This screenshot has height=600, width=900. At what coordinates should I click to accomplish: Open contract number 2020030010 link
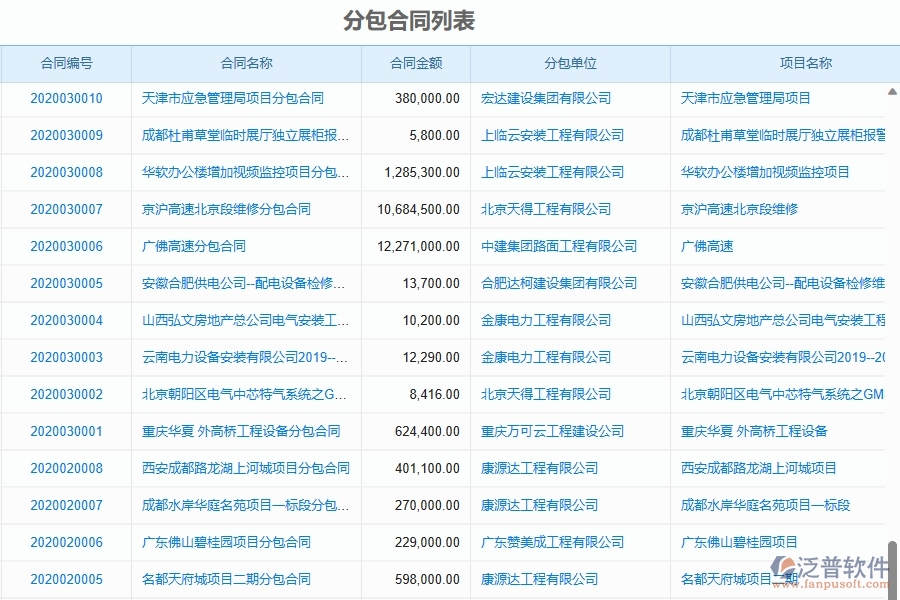65,98
